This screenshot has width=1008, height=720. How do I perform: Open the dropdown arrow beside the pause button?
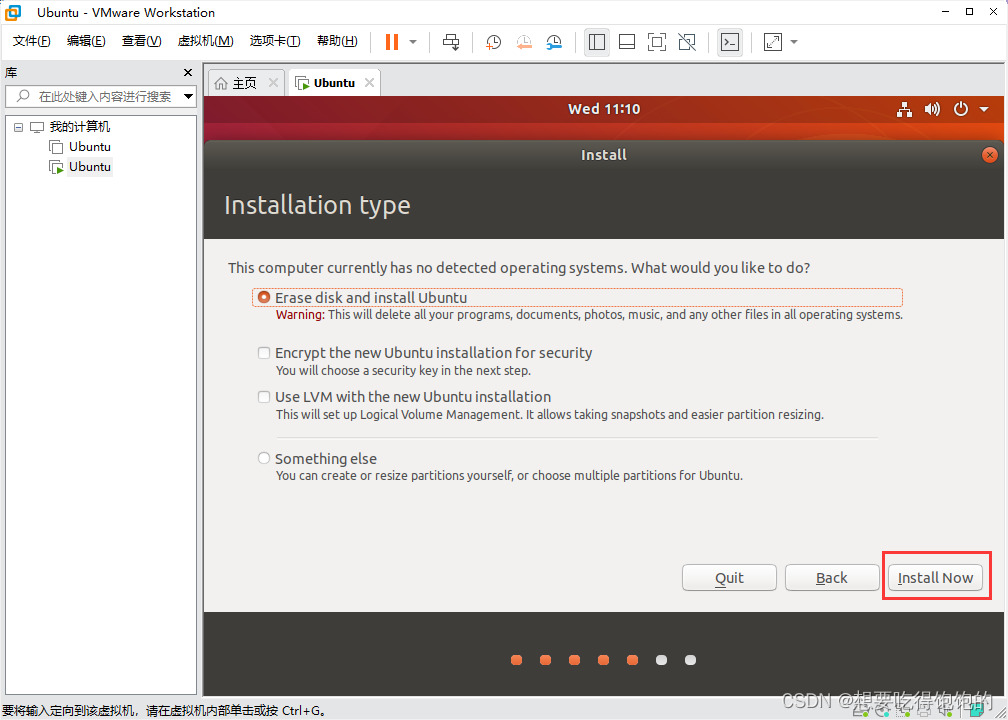pos(413,42)
